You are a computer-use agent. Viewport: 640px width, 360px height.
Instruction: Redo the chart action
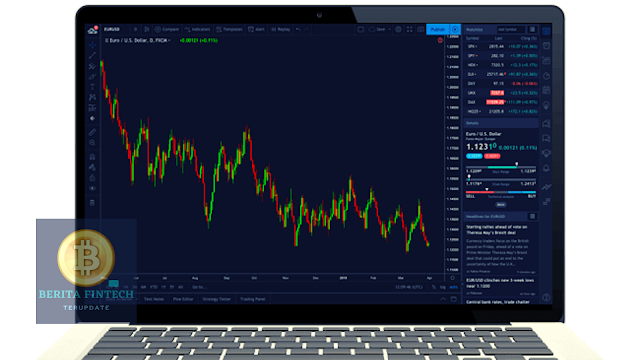306,29
